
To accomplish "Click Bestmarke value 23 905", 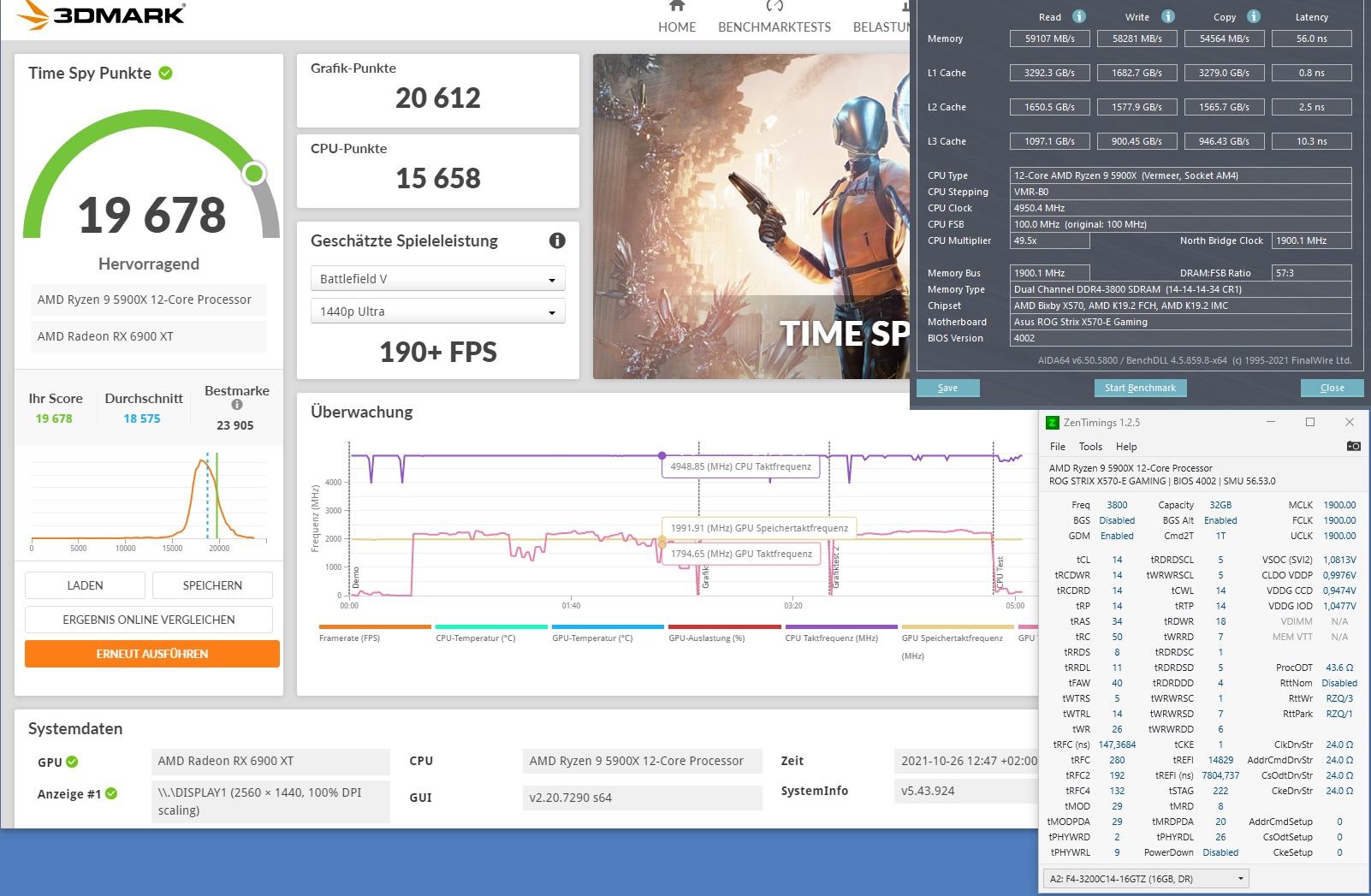I will tap(235, 425).
